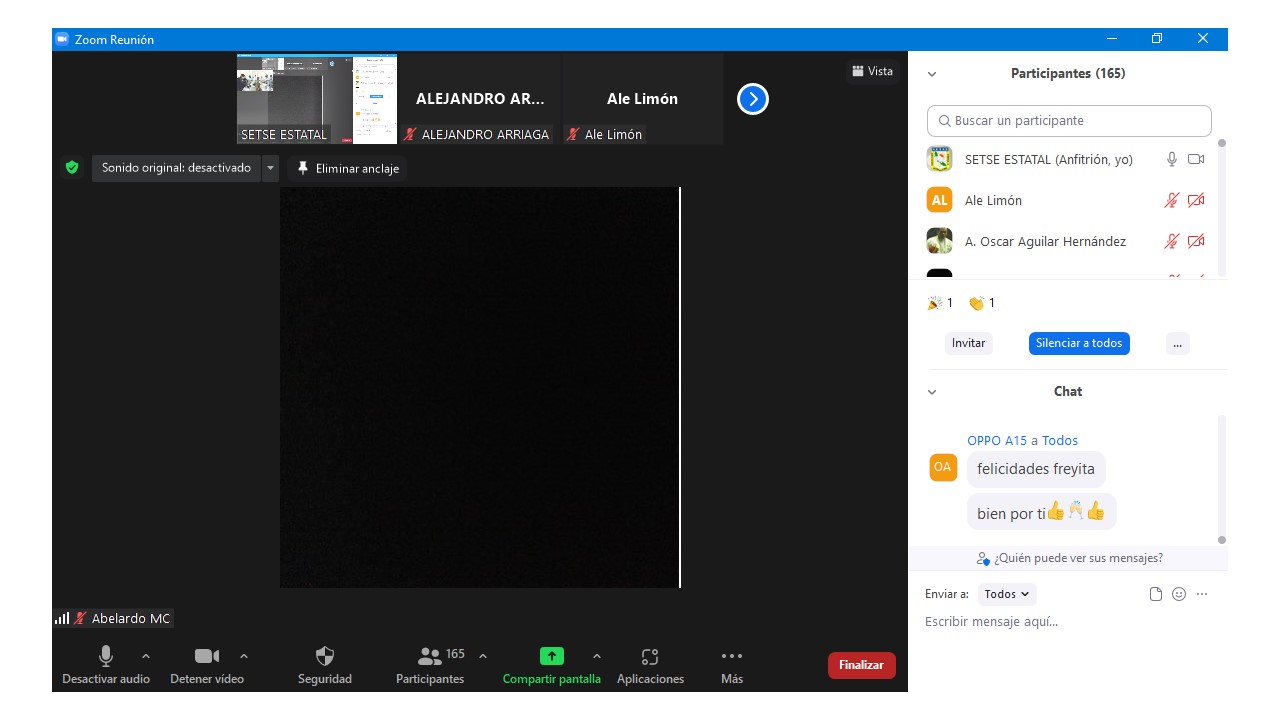Open the Más three-dots menu
This screenshot has width=1280, height=720.
click(x=732, y=657)
